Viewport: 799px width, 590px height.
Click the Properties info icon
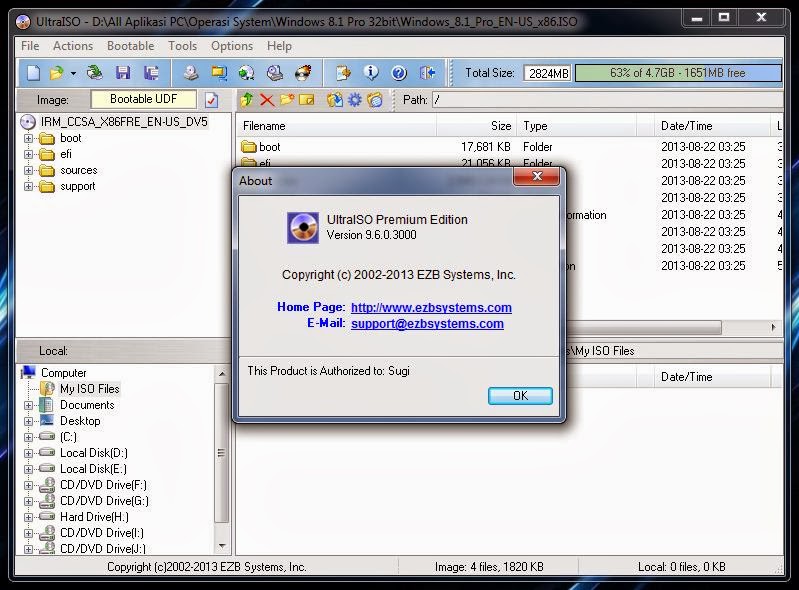pos(371,73)
